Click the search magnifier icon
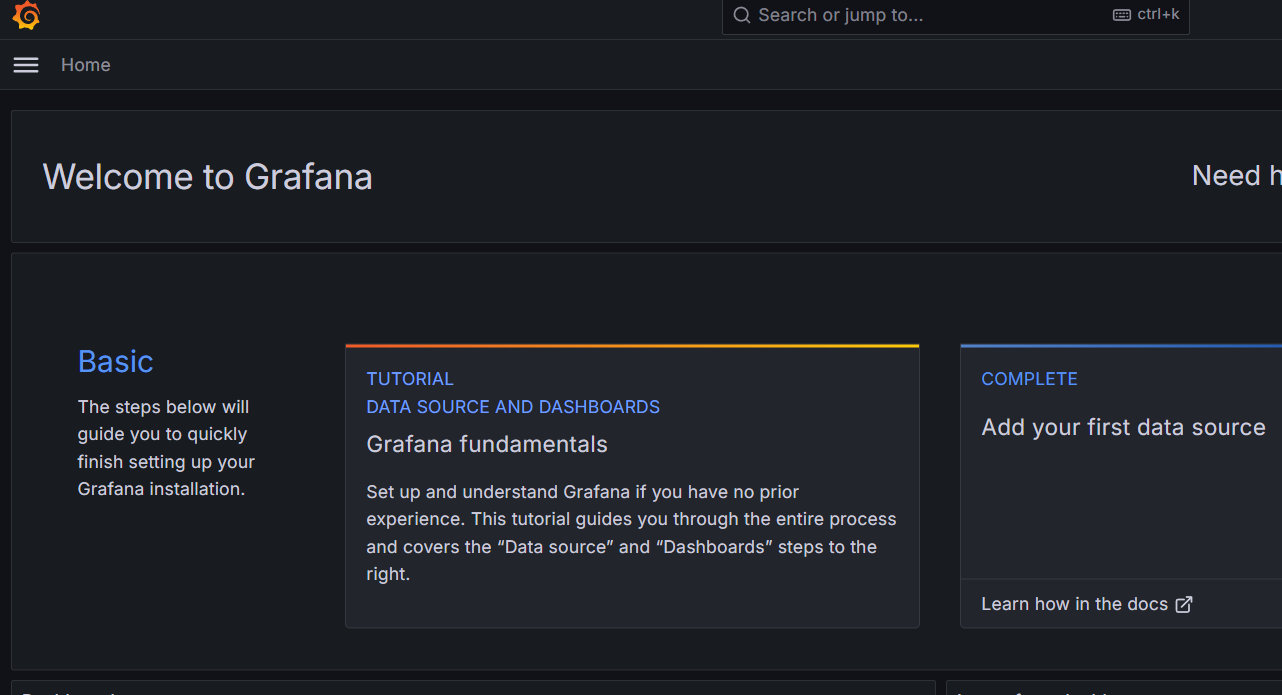1282x695 pixels. click(x=742, y=15)
